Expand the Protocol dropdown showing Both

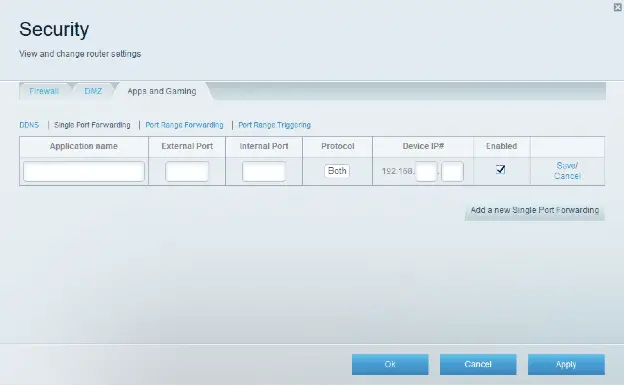coord(337,171)
